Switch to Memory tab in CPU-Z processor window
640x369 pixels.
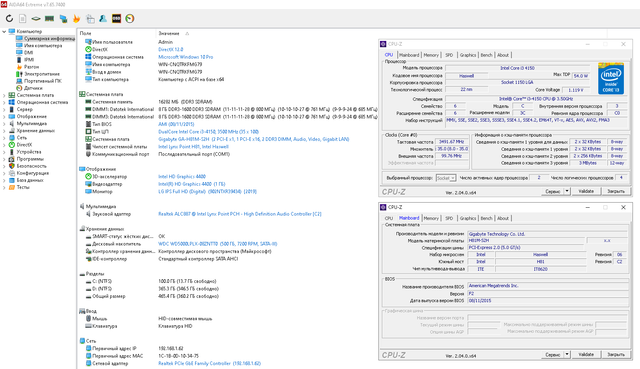point(431,55)
